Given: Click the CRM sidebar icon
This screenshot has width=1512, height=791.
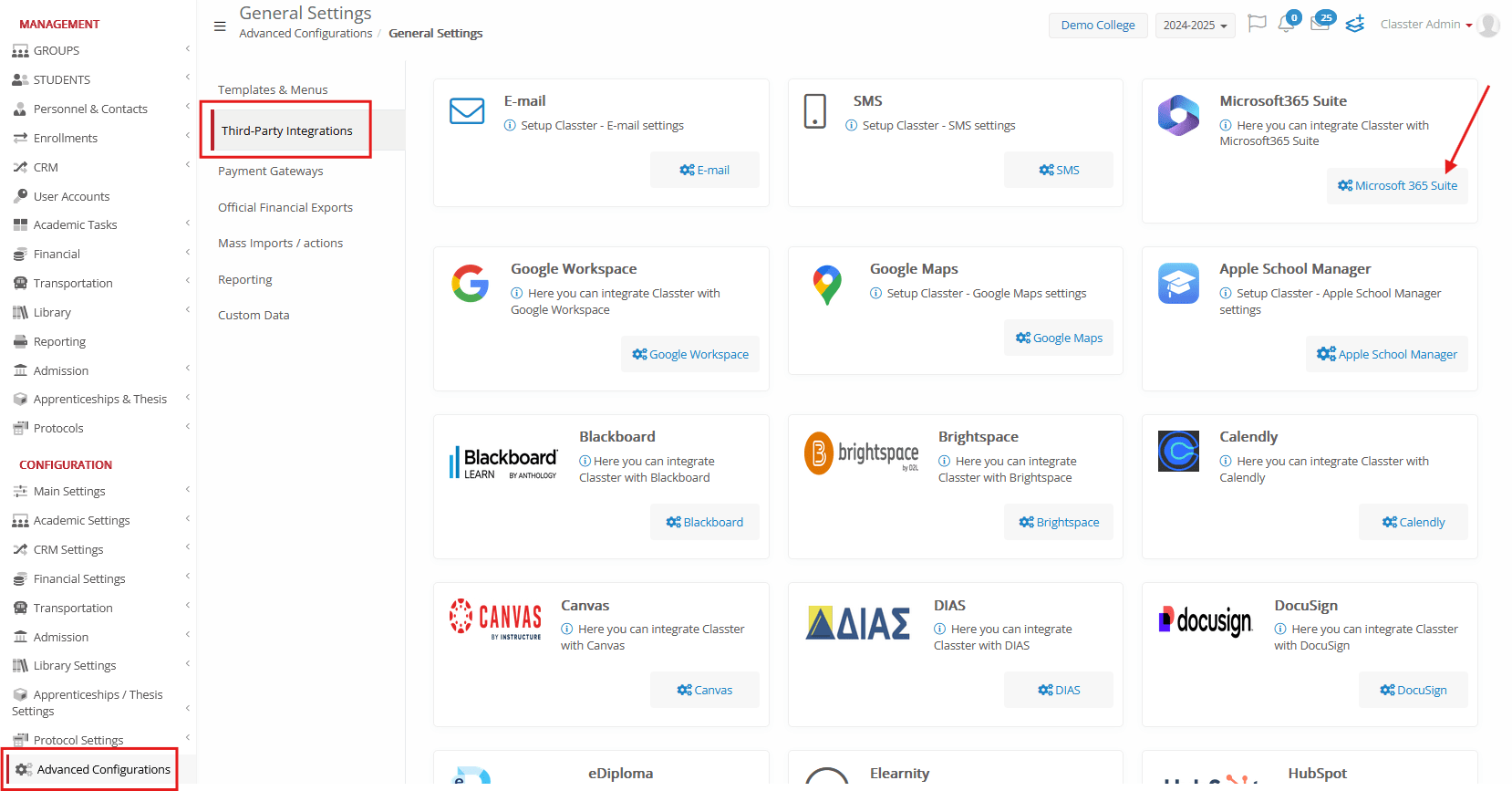Looking at the screenshot, I should point(20,167).
